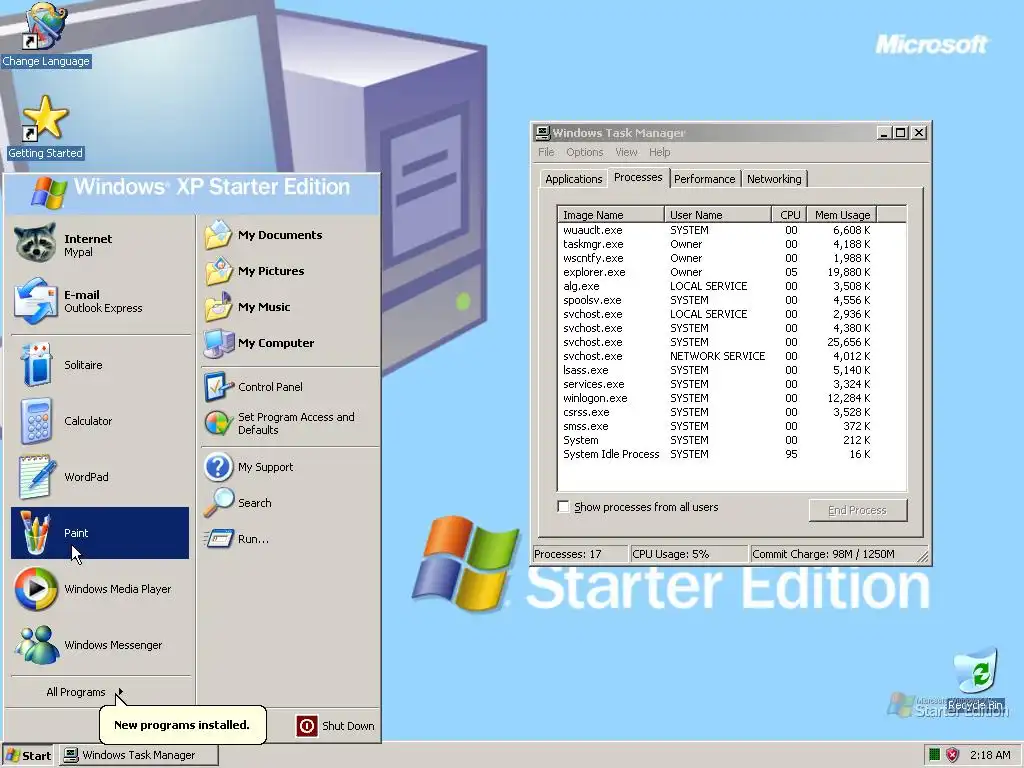Select the wscntfy.exe process row
The image size is (1024, 768).
point(716,258)
